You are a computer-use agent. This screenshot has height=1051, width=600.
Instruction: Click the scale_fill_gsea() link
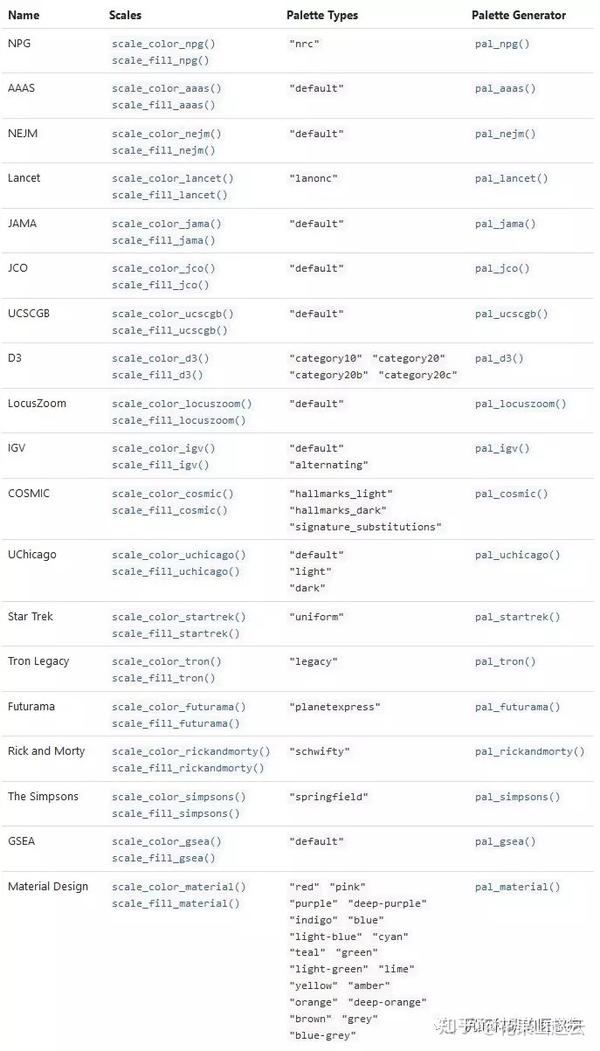coord(163,858)
